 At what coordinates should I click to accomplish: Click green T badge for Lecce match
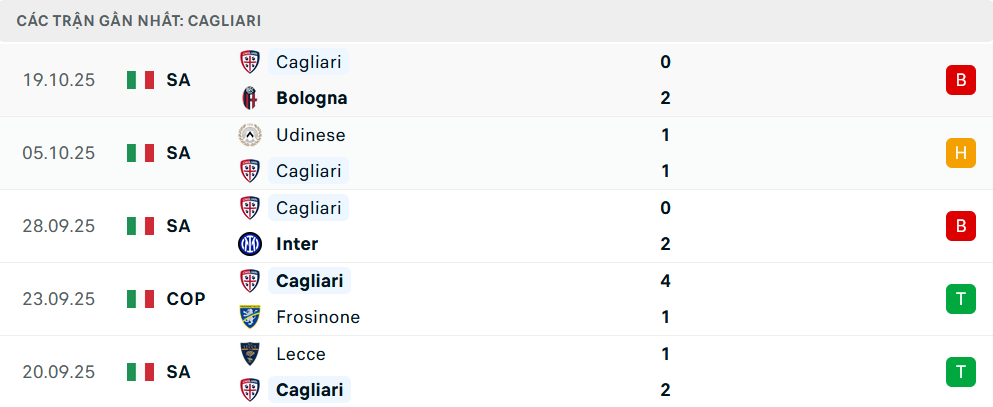[960, 372]
